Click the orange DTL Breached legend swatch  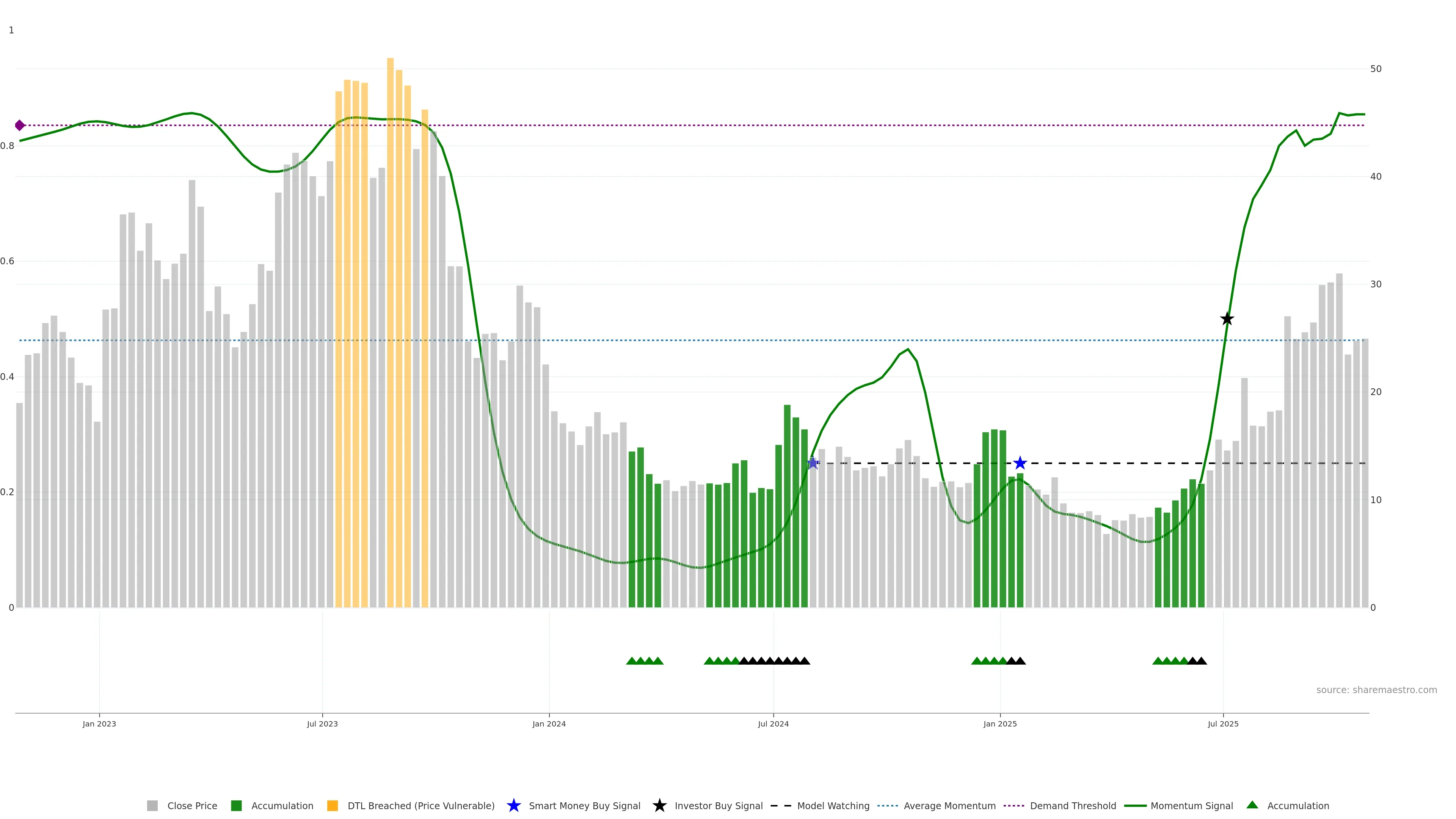333,806
